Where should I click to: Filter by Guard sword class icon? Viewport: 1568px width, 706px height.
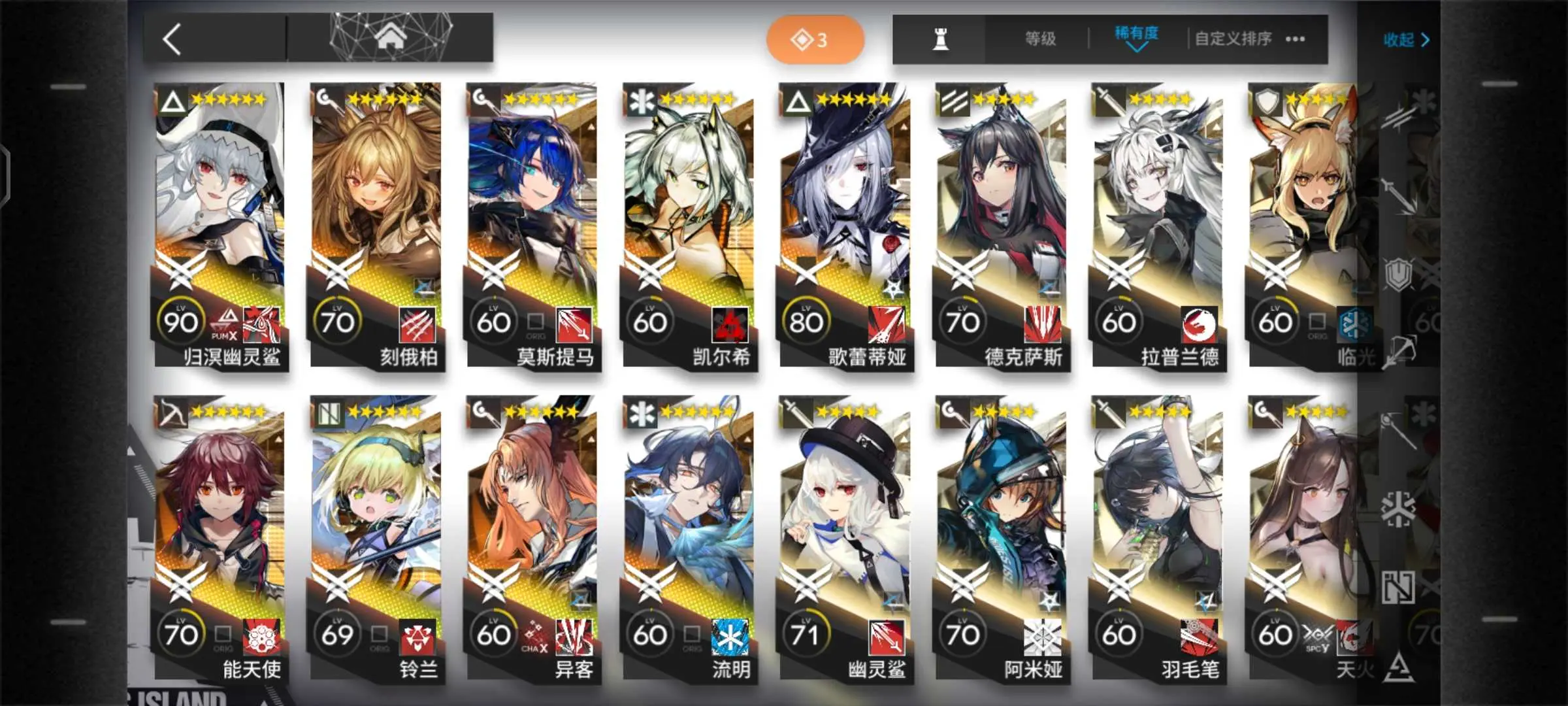(x=1398, y=193)
